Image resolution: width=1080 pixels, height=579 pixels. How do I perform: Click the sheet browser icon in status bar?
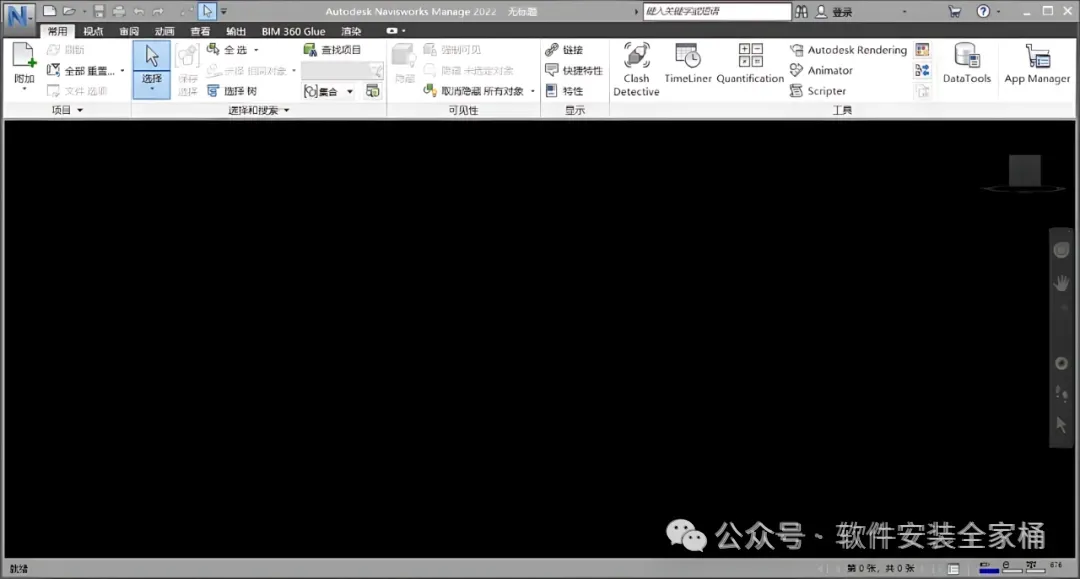click(x=953, y=569)
